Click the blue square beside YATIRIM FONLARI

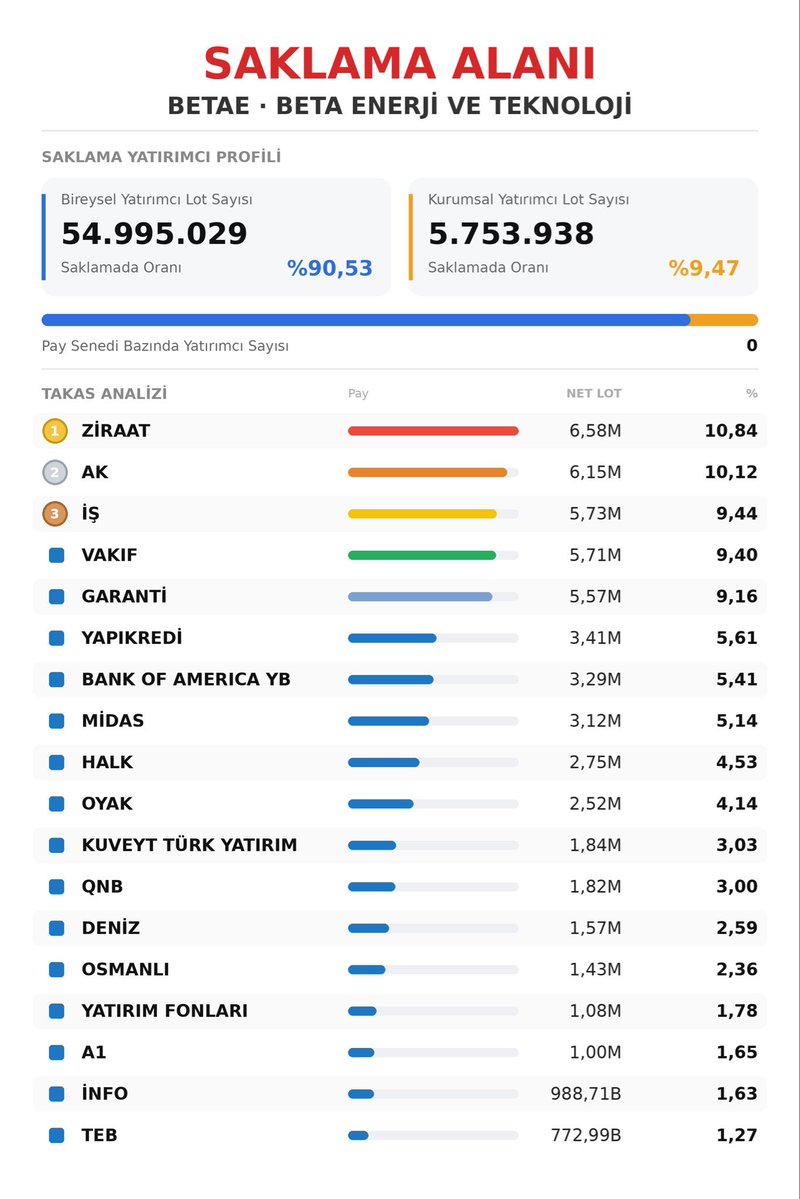pyautogui.click(x=57, y=1011)
